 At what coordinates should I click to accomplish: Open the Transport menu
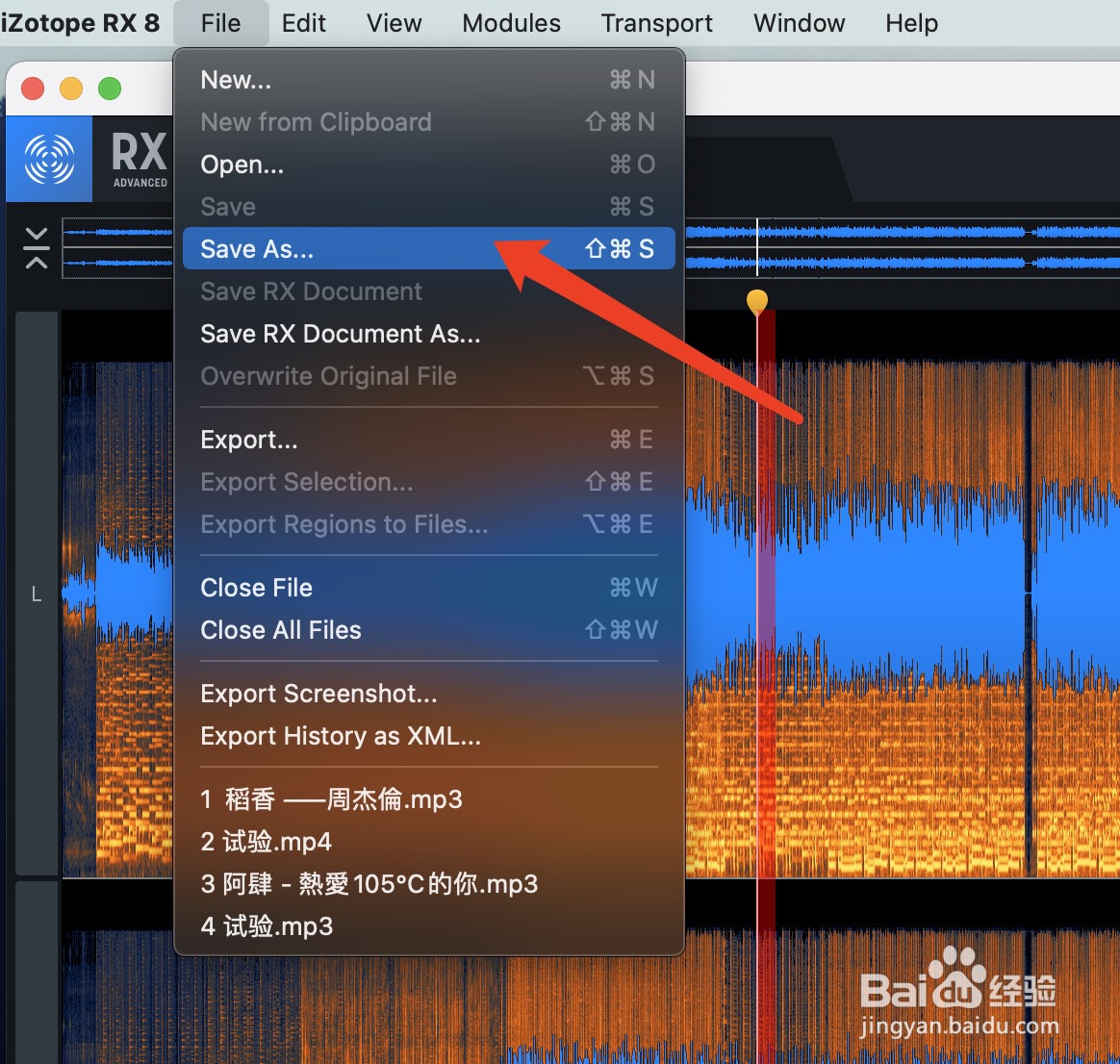(656, 23)
